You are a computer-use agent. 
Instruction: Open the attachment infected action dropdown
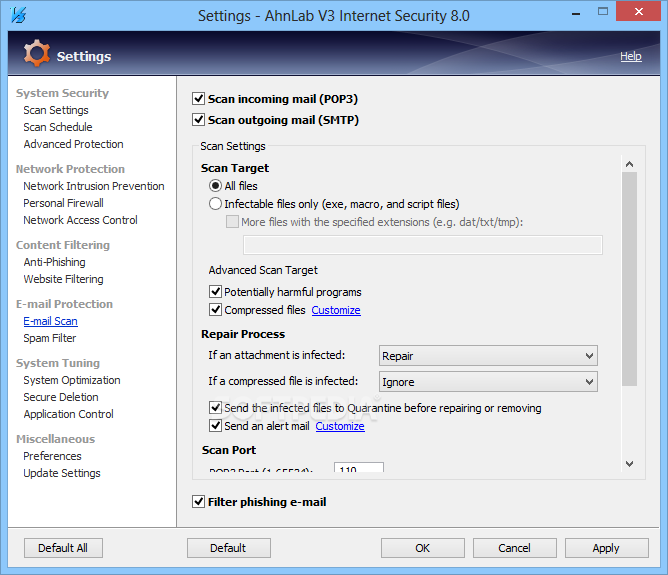(488, 356)
